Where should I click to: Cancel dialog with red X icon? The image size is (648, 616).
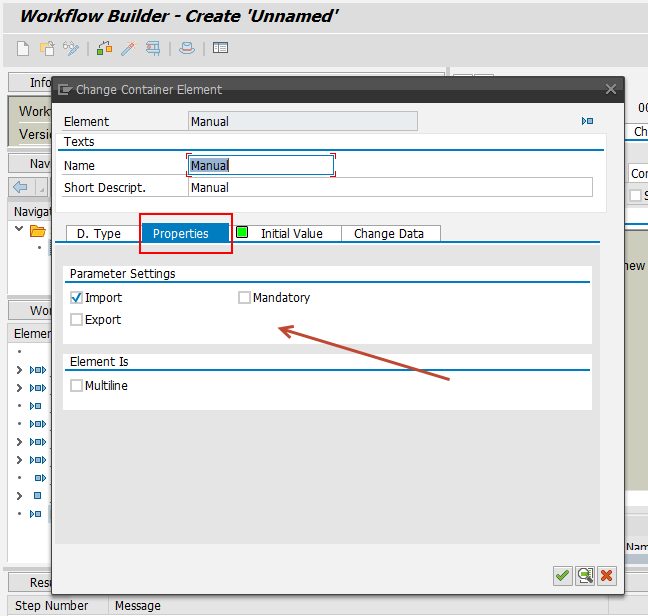[607, 575]
